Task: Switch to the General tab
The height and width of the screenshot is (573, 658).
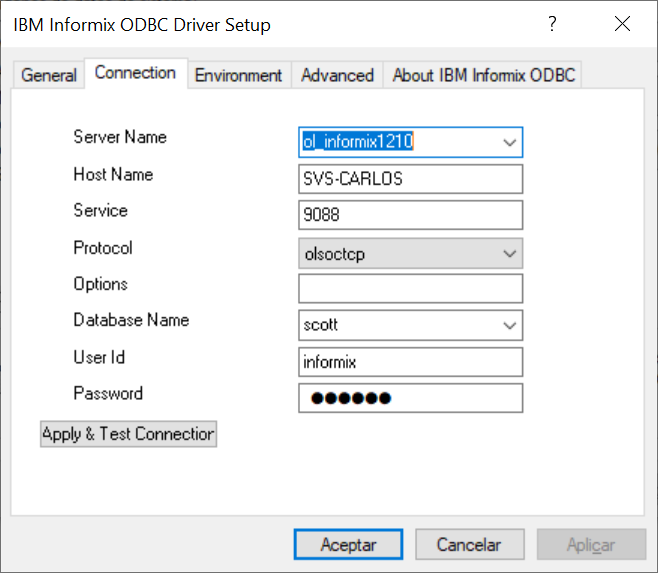Action: tap(49, 76)
